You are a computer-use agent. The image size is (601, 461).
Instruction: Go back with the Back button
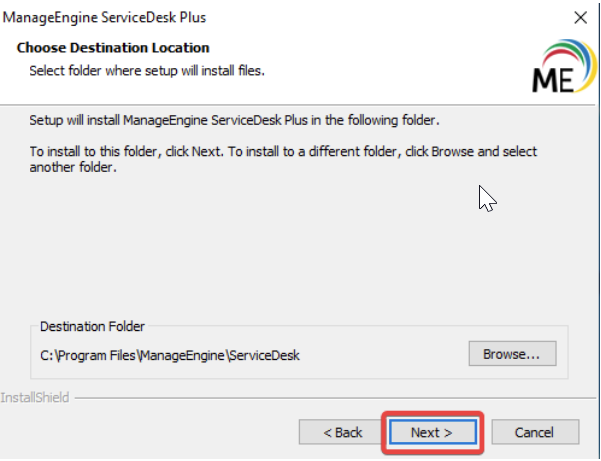[342, 432]
